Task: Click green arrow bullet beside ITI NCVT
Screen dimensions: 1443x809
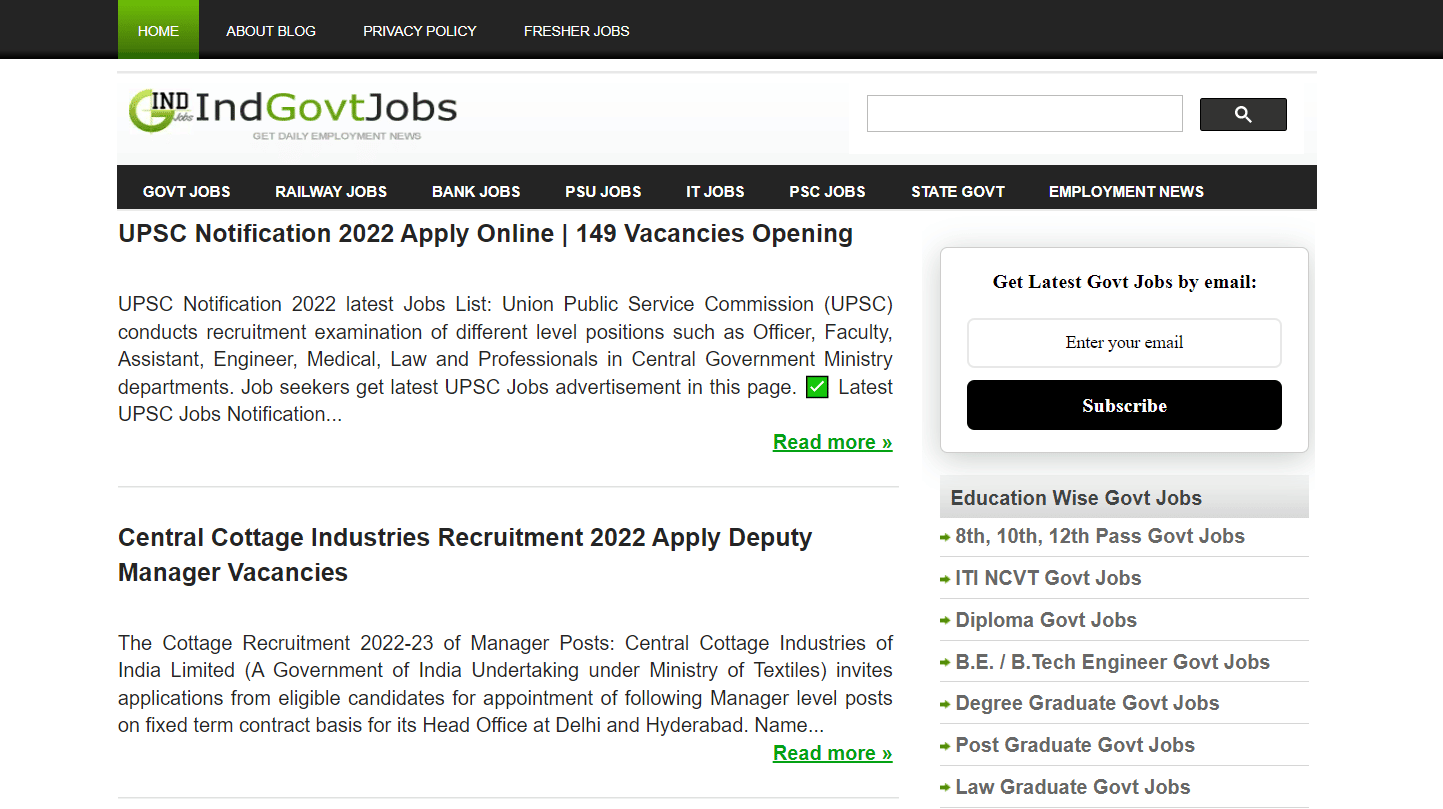Action: tap(945, 580)
